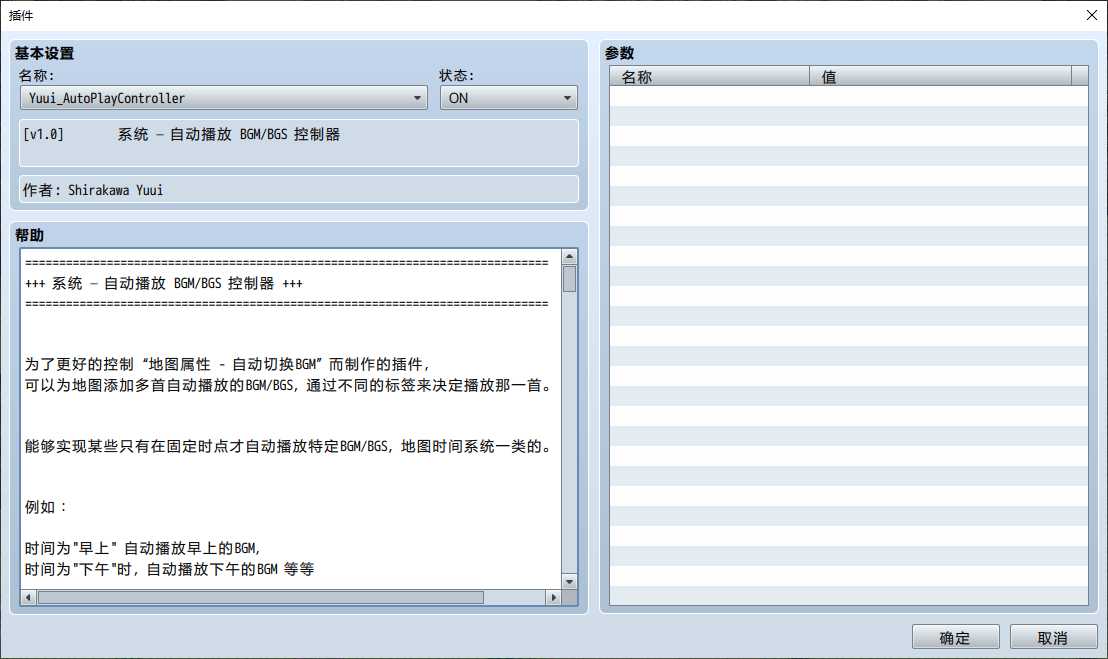This screenshot has width=1108, height=659.
Task: Click the plugin description text box
Action: tap(299, 143)
